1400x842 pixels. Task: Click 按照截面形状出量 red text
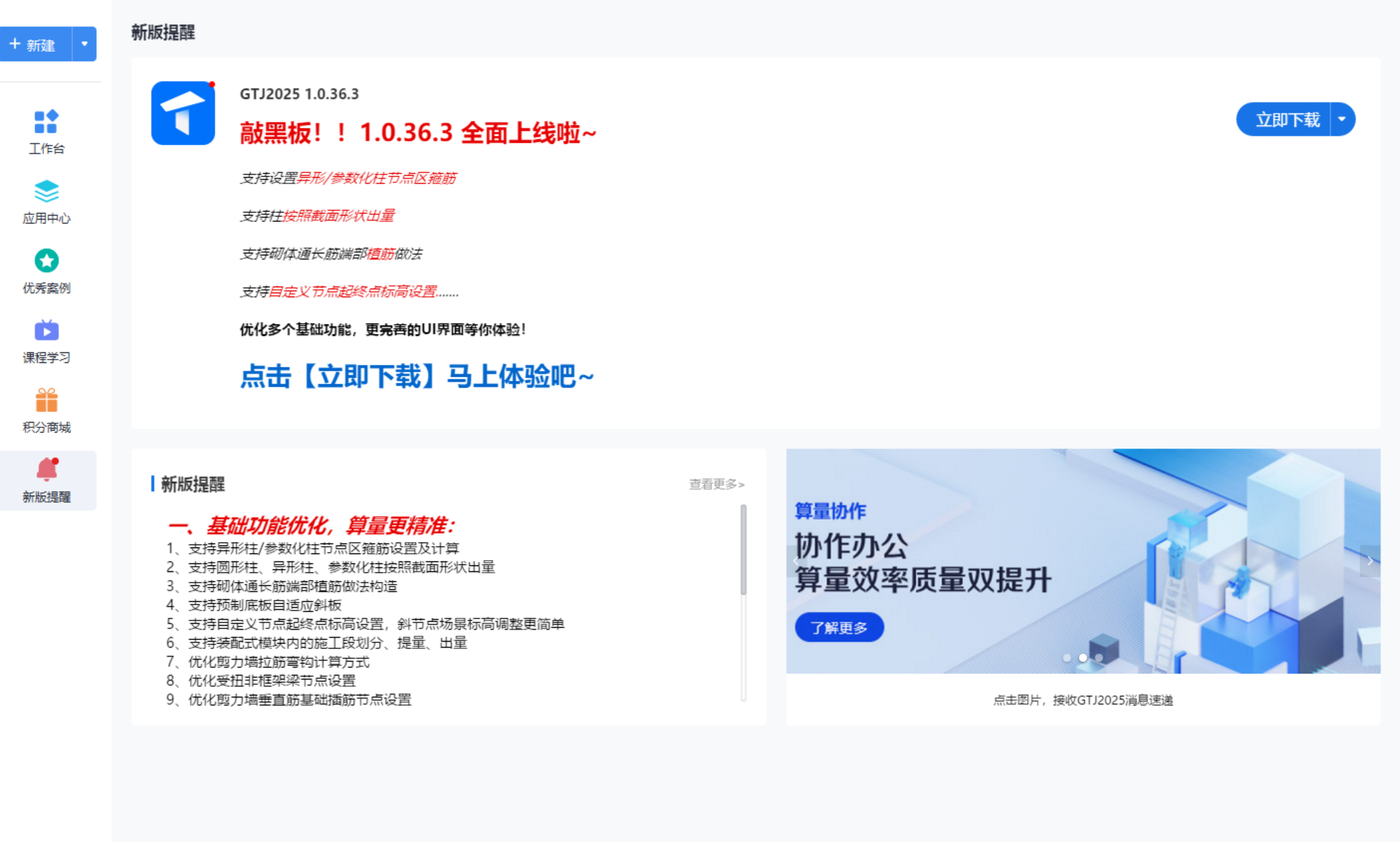coord(338,216)
